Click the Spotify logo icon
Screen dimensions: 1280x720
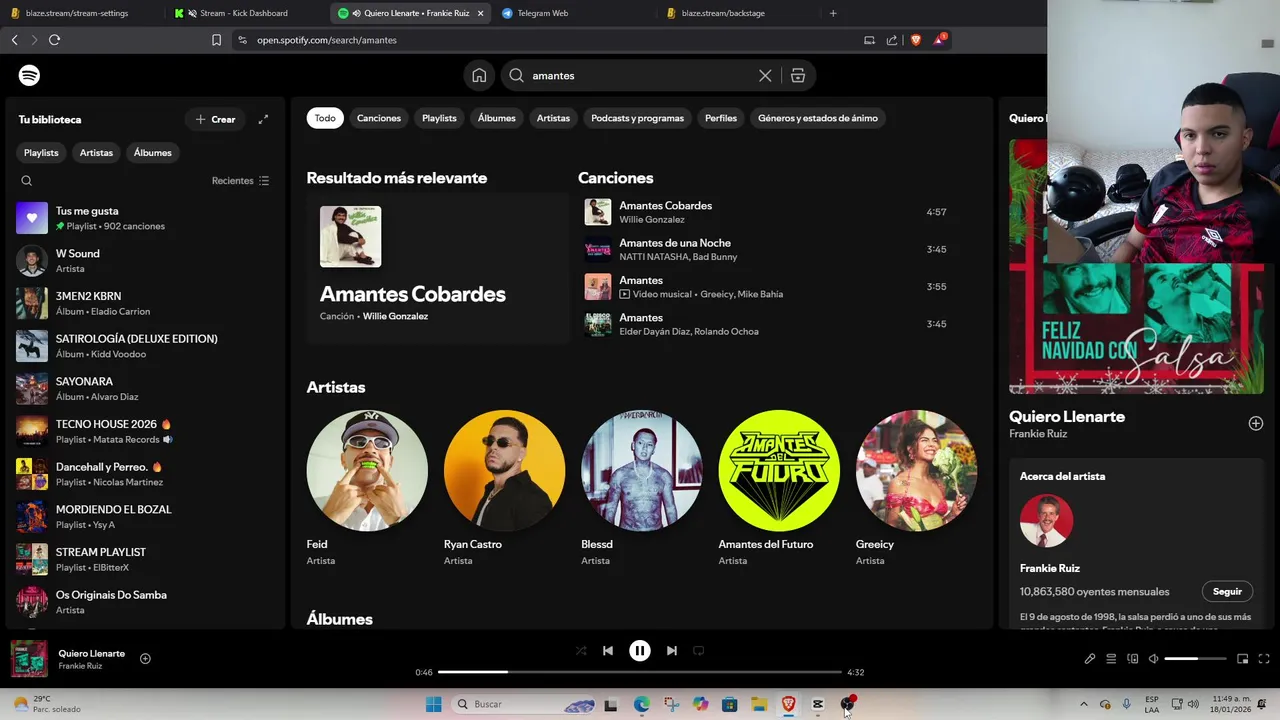coord(29,75)
